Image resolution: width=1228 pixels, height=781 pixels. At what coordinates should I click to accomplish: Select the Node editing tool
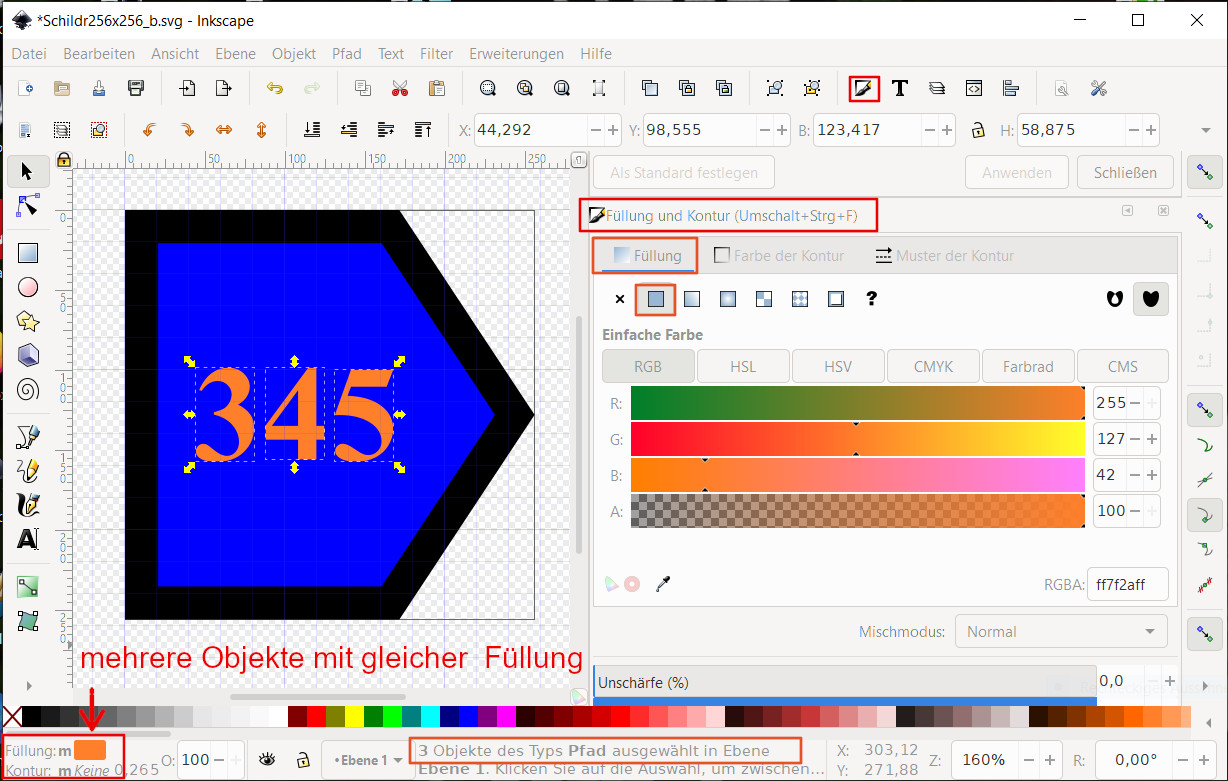pyautogui.click(x=28, y=206)
